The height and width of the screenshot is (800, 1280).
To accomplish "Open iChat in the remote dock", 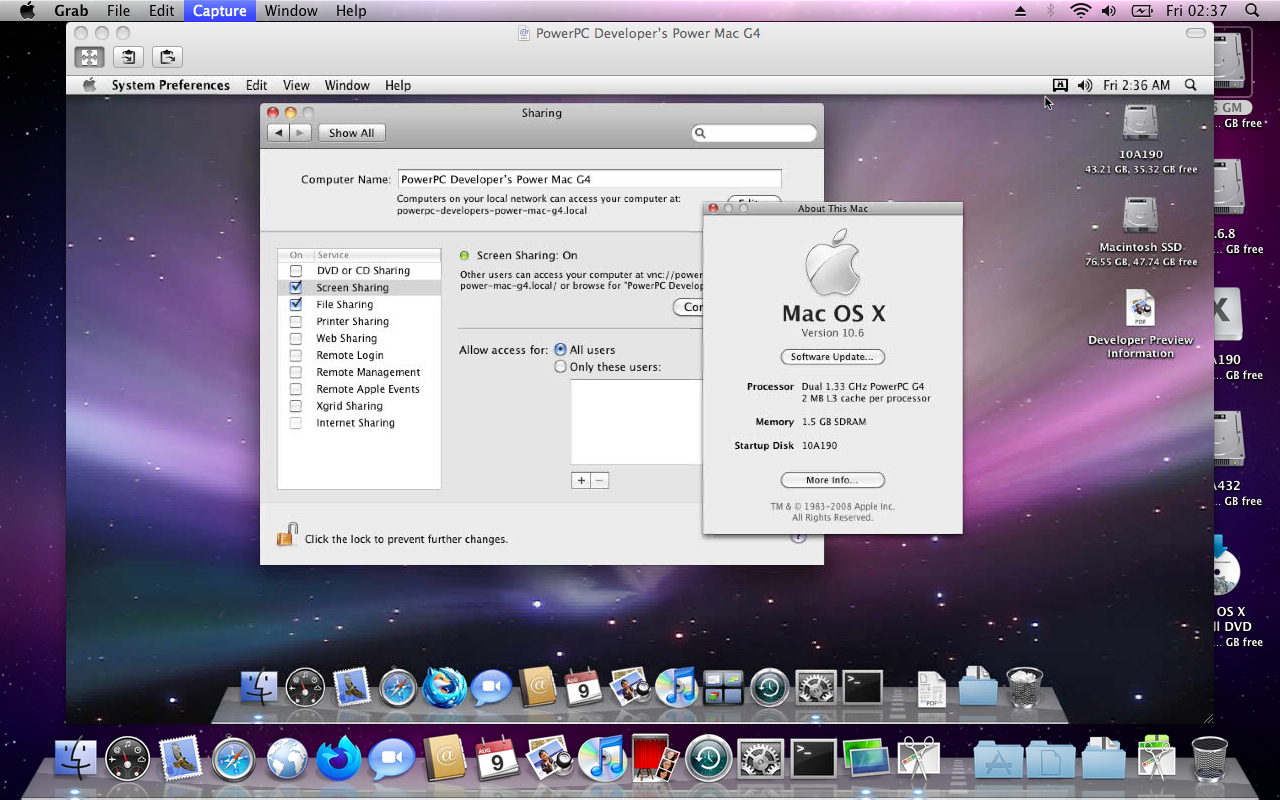I will [491, 688].
